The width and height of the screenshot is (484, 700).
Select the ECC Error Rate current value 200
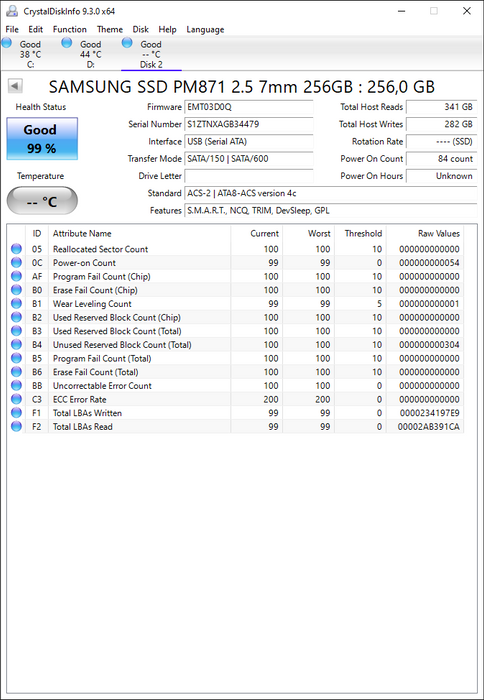tap(271, 400)
